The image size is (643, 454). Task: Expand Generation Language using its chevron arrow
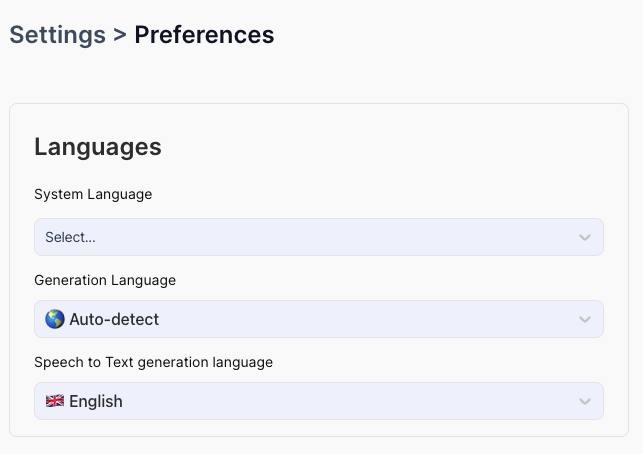pyautogui.click(x=585, y=320)
